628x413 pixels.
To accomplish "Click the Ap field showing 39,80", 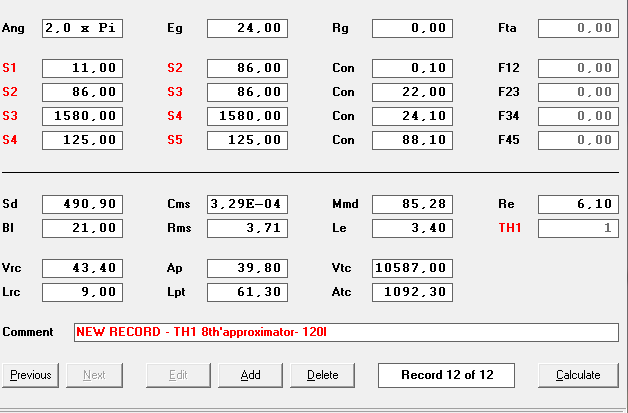I will point(248,269).
